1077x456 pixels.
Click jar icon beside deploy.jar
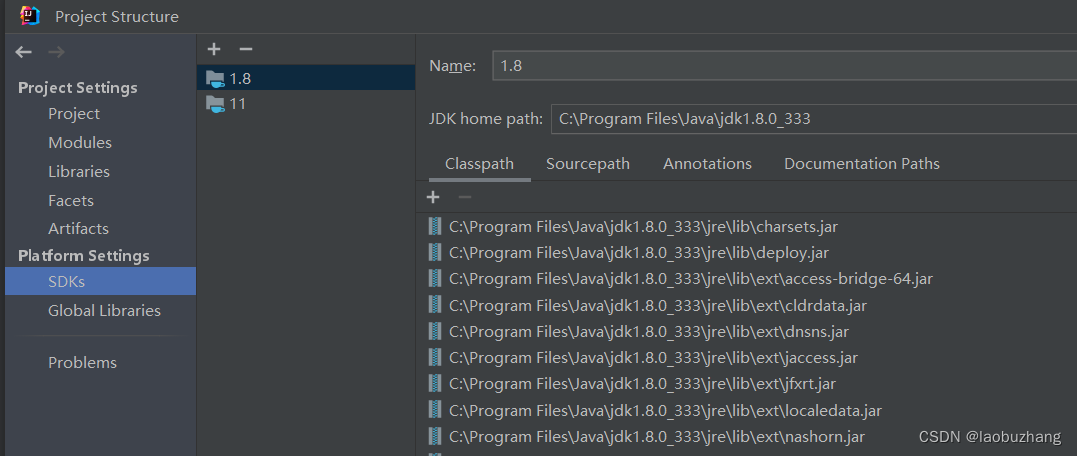435,252
